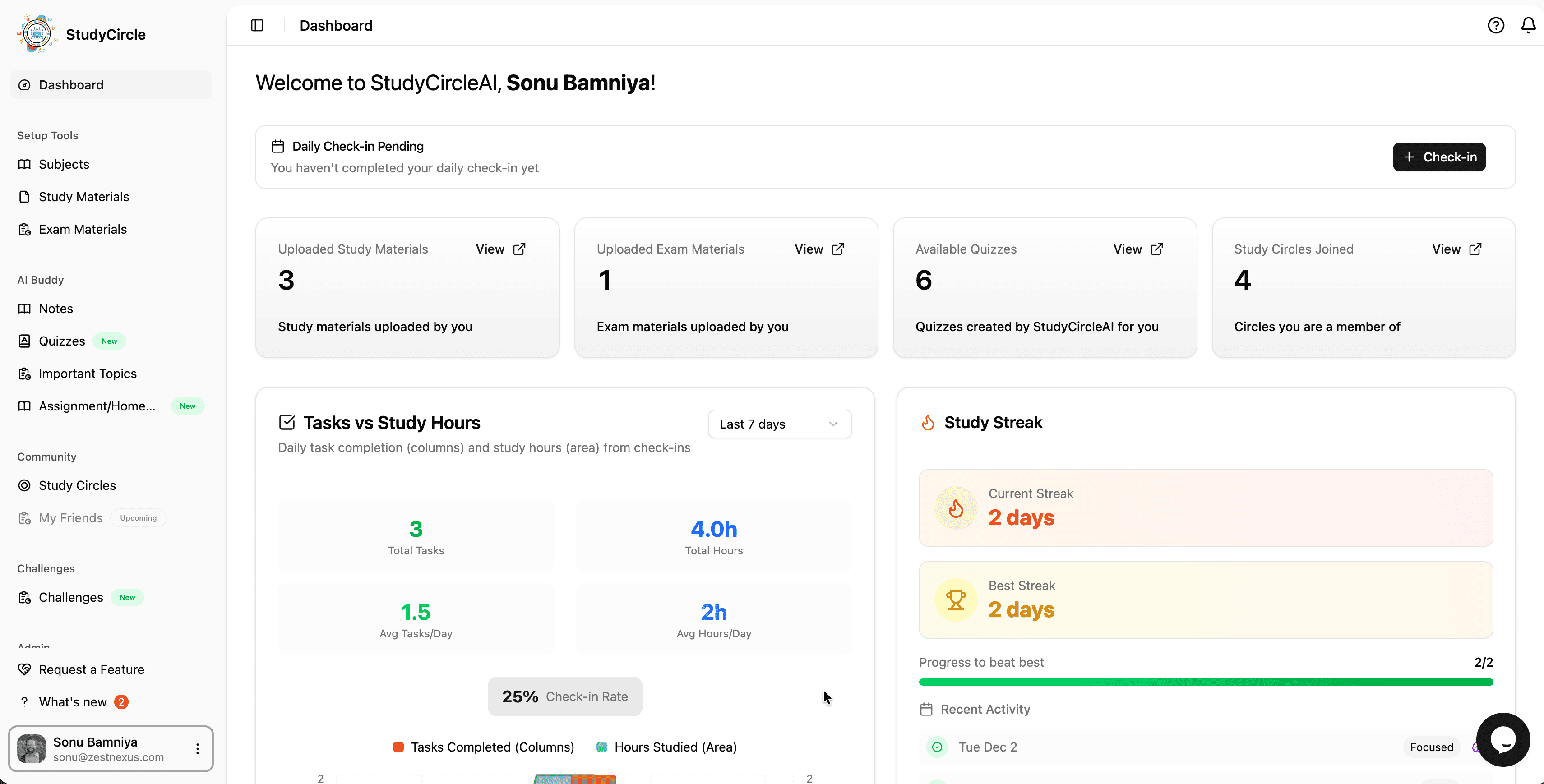Open What's new with badge
Screen dimensions: 1544x784
tap(73, 702)
